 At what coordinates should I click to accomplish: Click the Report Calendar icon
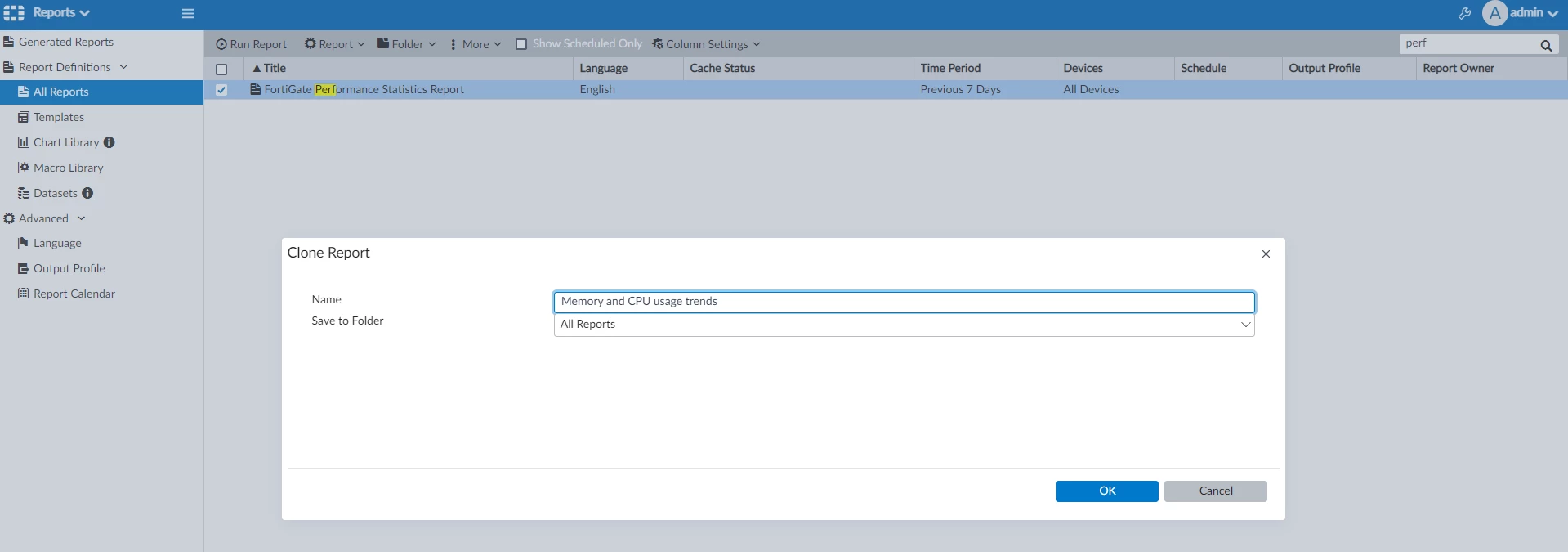pos(24,294)
